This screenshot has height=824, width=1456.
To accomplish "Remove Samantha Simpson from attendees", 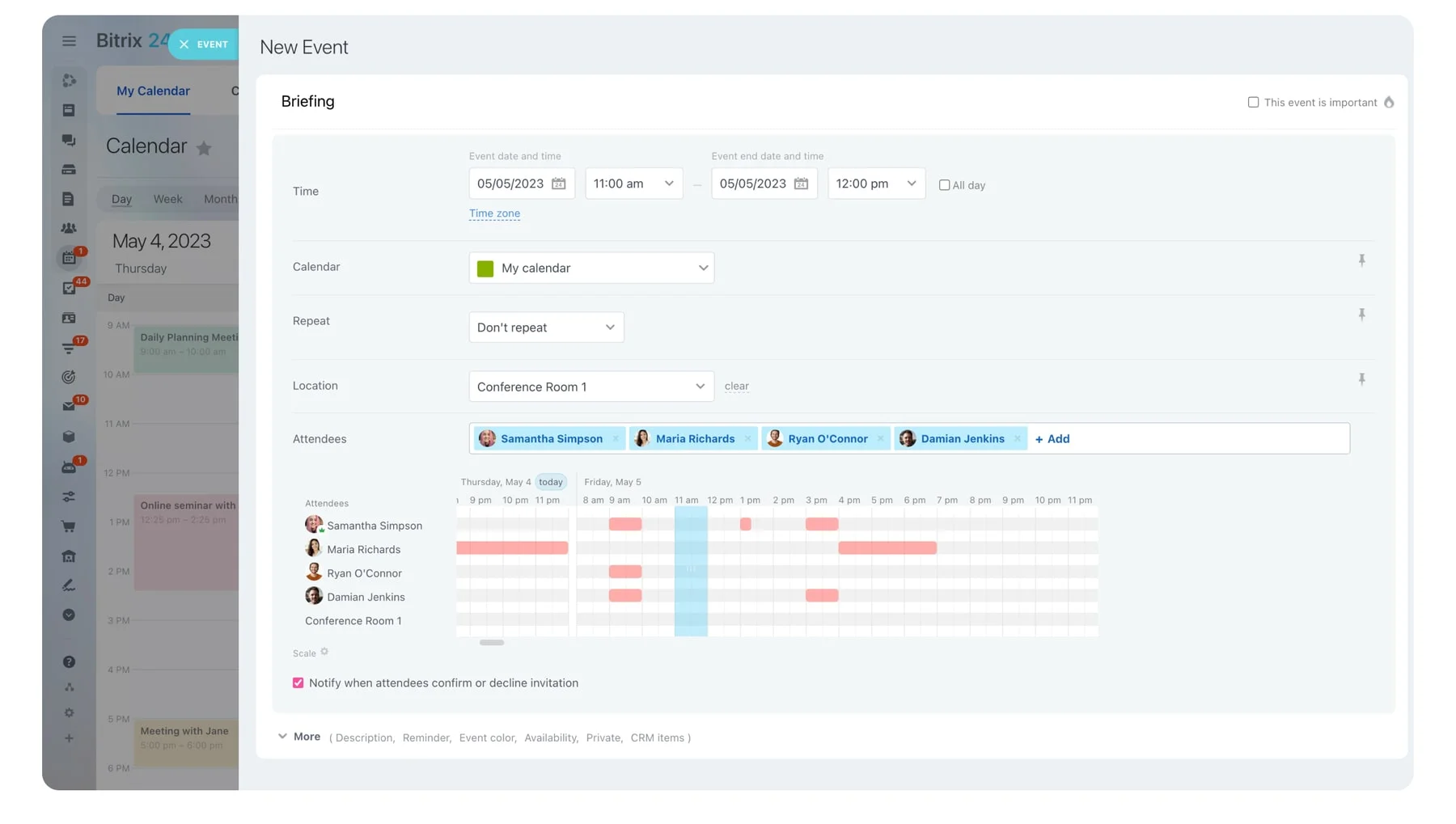I will coord(616,439).
